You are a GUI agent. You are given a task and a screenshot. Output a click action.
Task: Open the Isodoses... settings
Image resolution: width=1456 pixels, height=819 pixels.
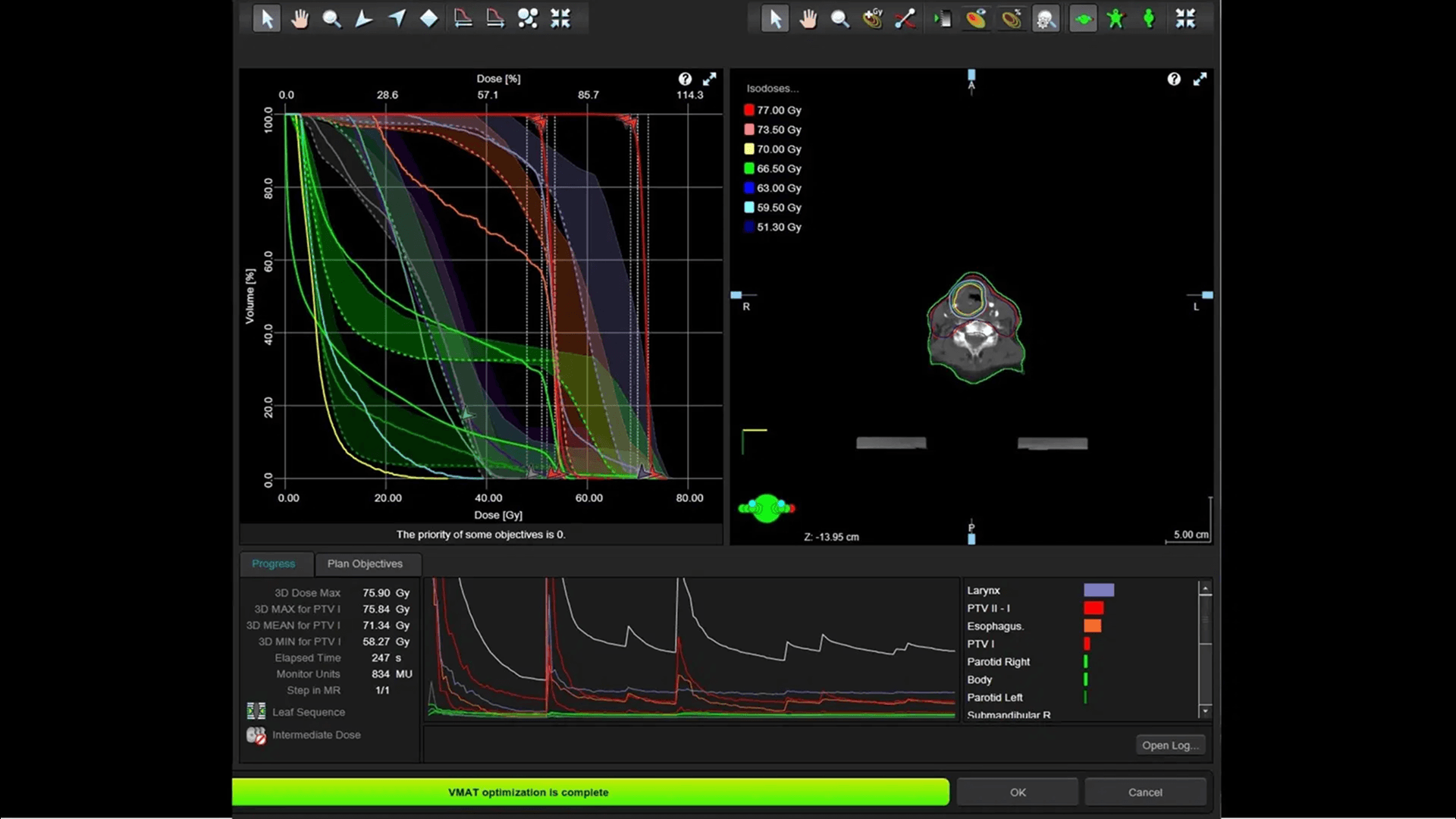pyautogui.click(x=772, y=89)
